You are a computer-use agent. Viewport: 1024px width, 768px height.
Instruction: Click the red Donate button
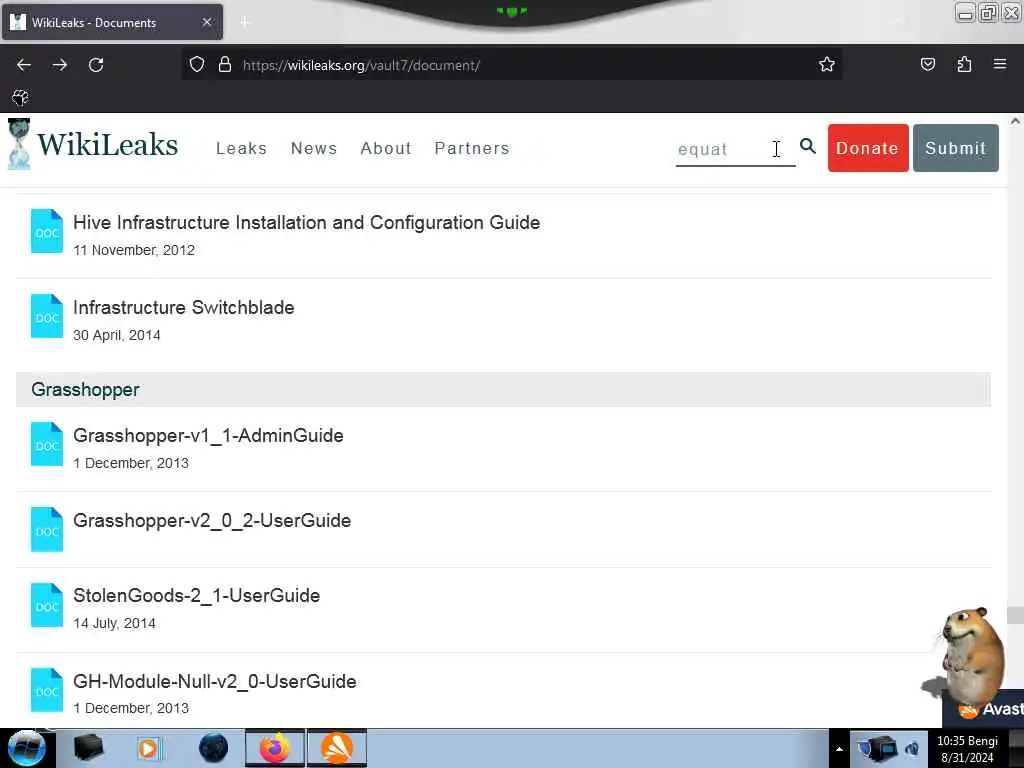[868, 148]
